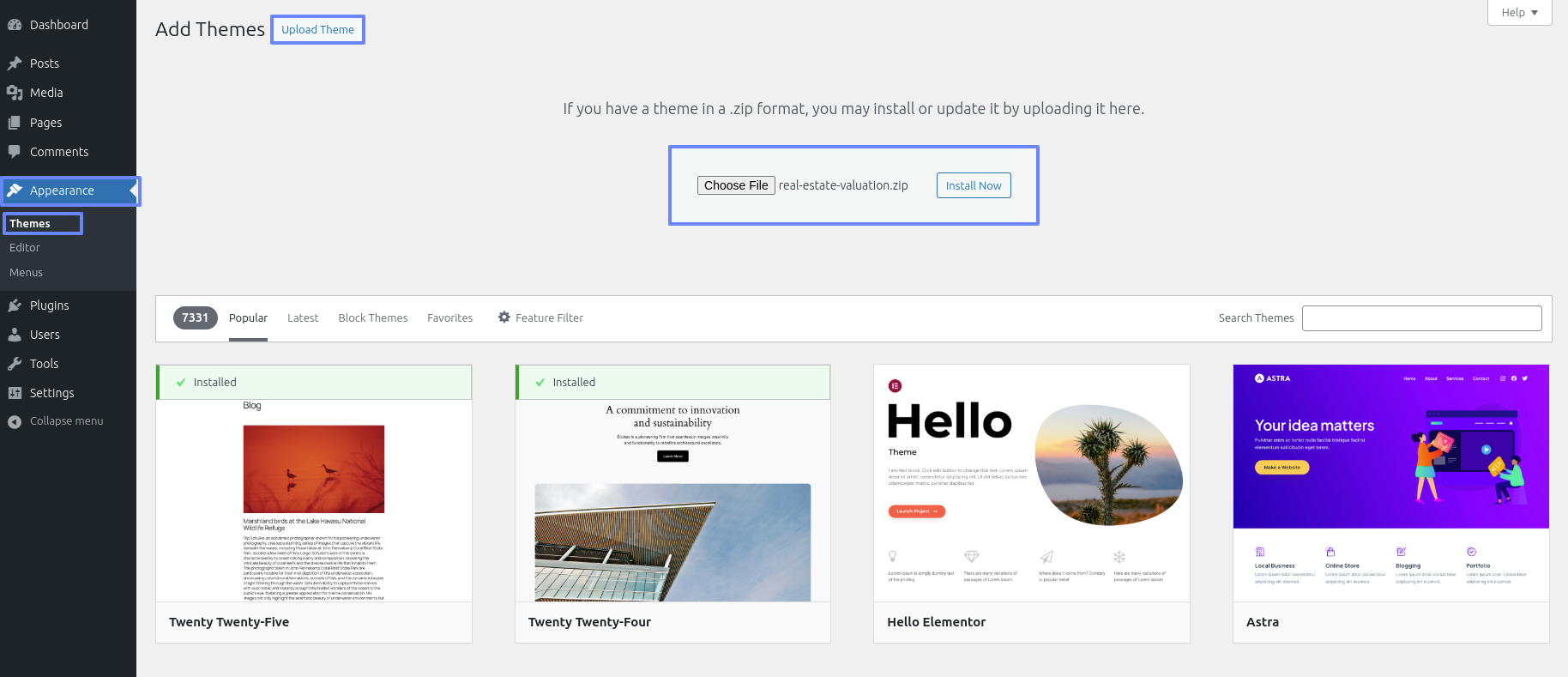Click the Upload Theme button
The width and height of the screenshot is (1568, 677).
tap(317, 29)
